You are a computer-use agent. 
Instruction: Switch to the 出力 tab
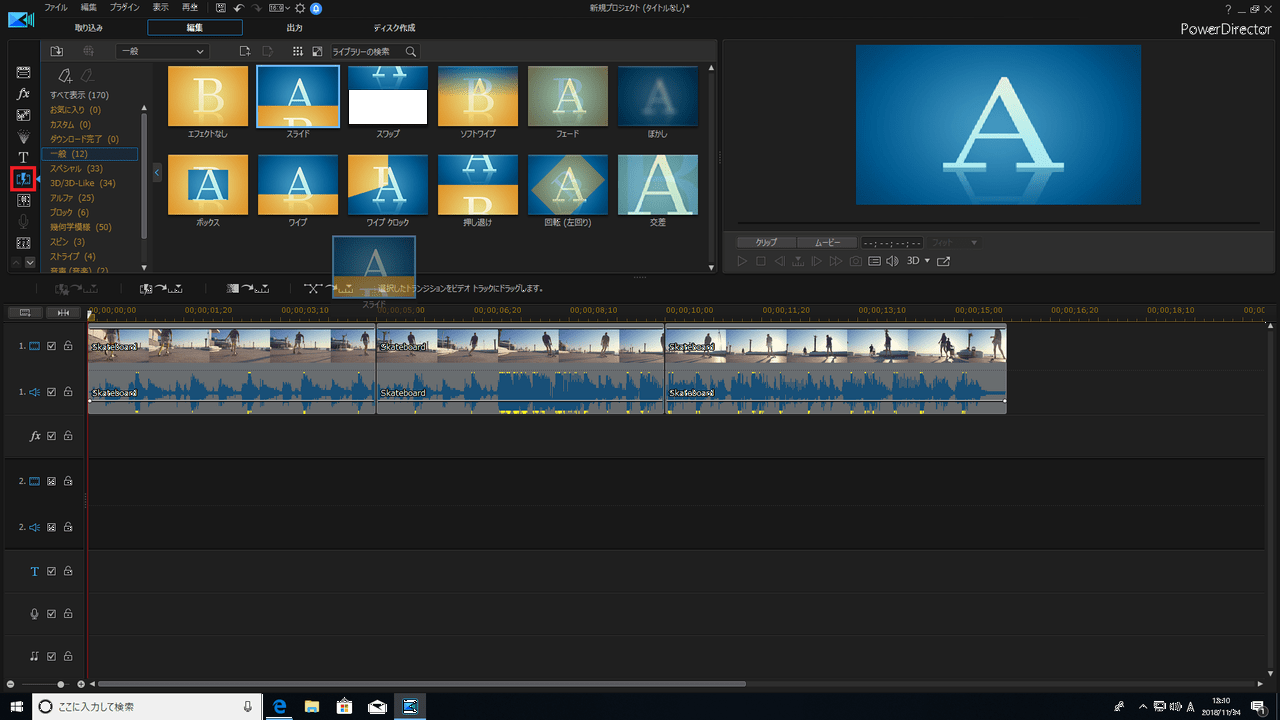tap(294, 28)
